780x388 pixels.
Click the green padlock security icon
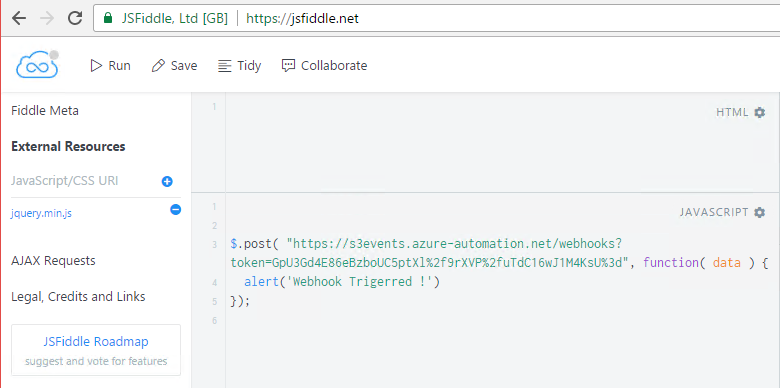107,18
